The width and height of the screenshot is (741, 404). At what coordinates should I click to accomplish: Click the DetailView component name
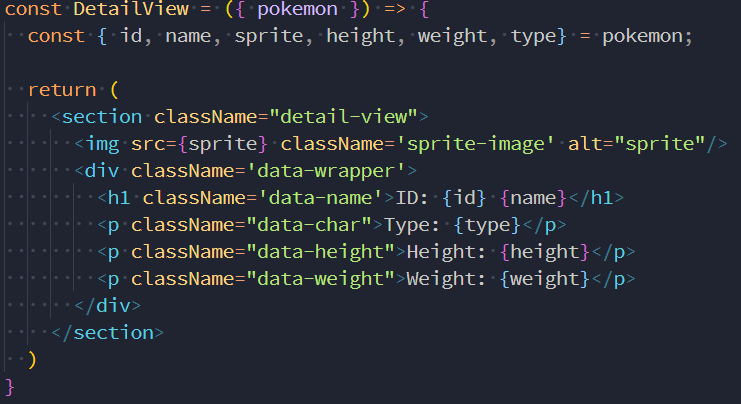(x=131, y=9)
